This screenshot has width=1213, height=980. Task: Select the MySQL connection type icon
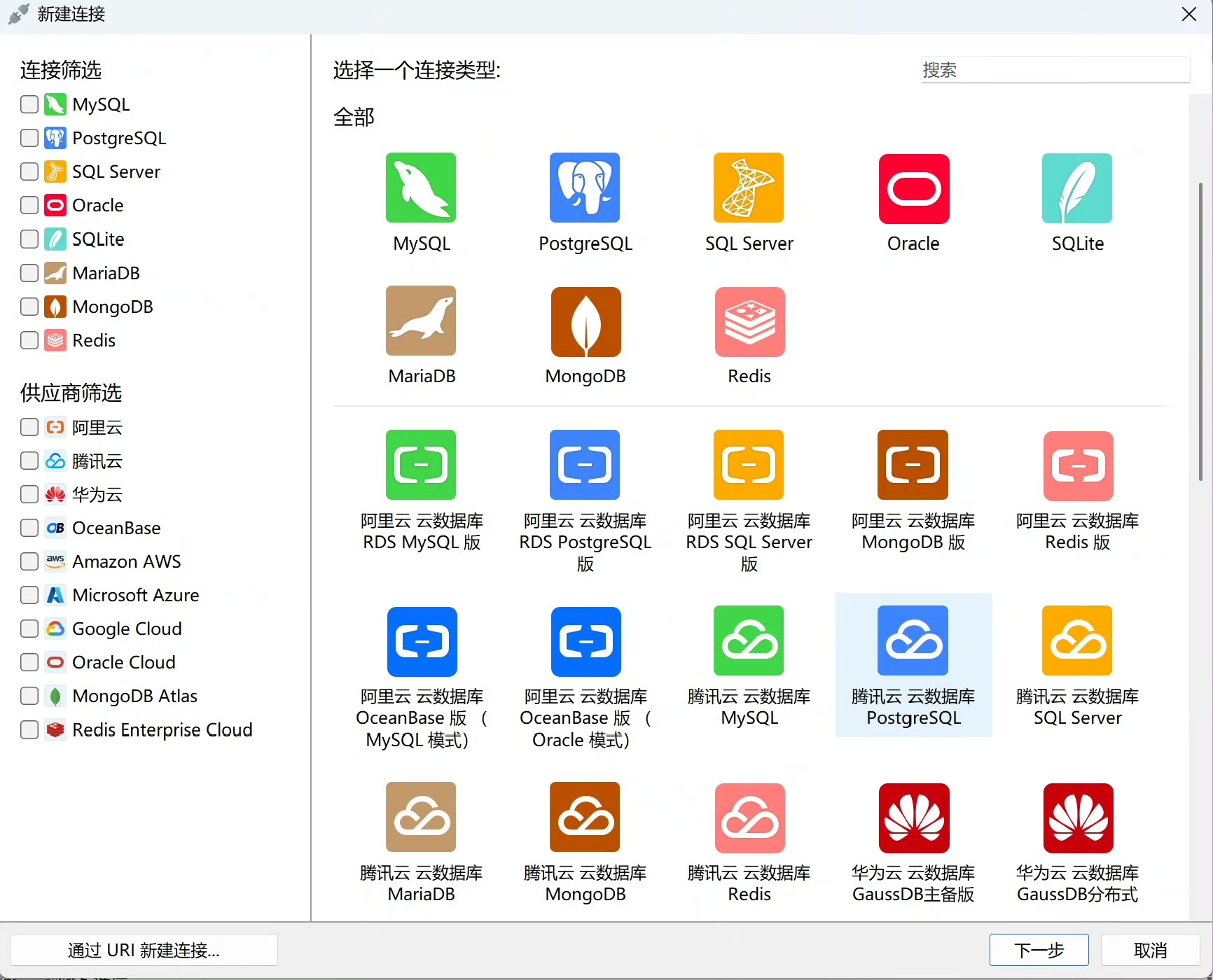(421, 188)
